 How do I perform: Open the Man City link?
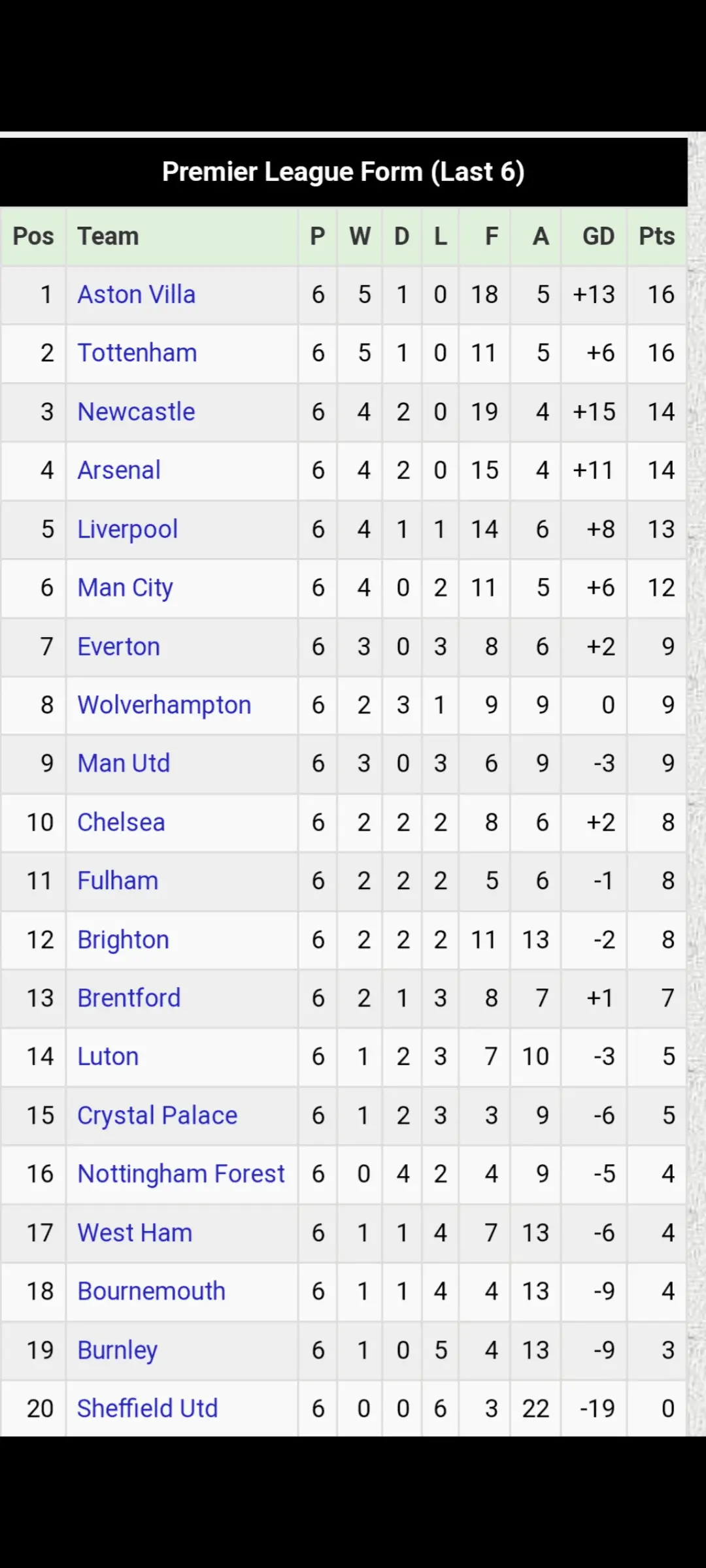coord(125,588)
